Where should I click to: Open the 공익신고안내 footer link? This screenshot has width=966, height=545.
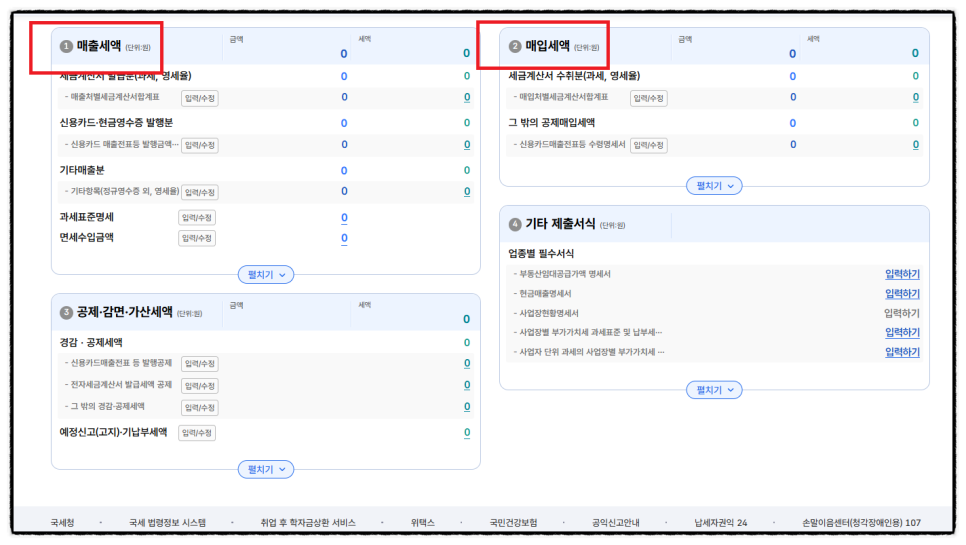tap(615, 523)
